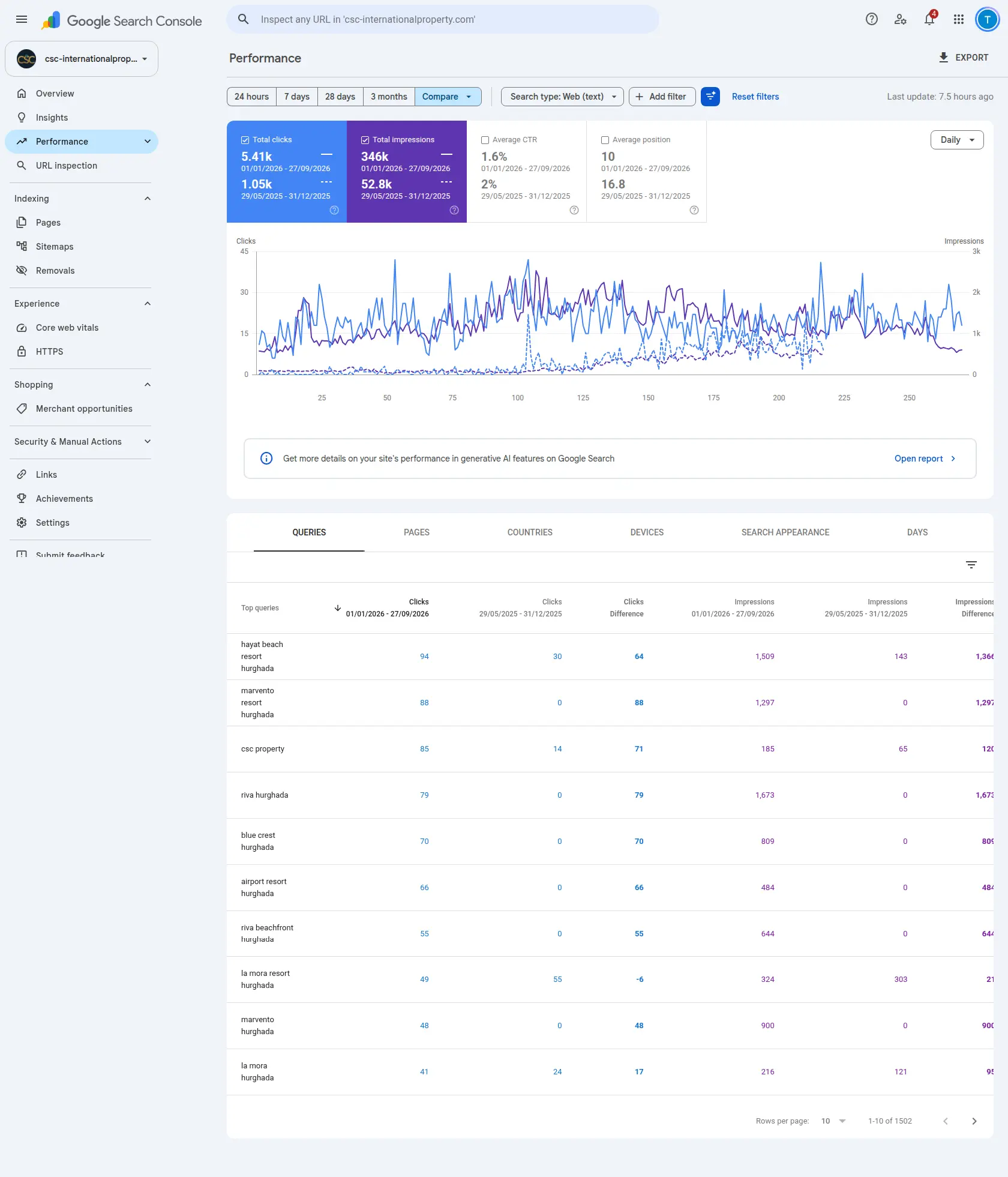Click the Total clicks help icon
This screenshot has width=1008, height=1177.
[334, 210]
